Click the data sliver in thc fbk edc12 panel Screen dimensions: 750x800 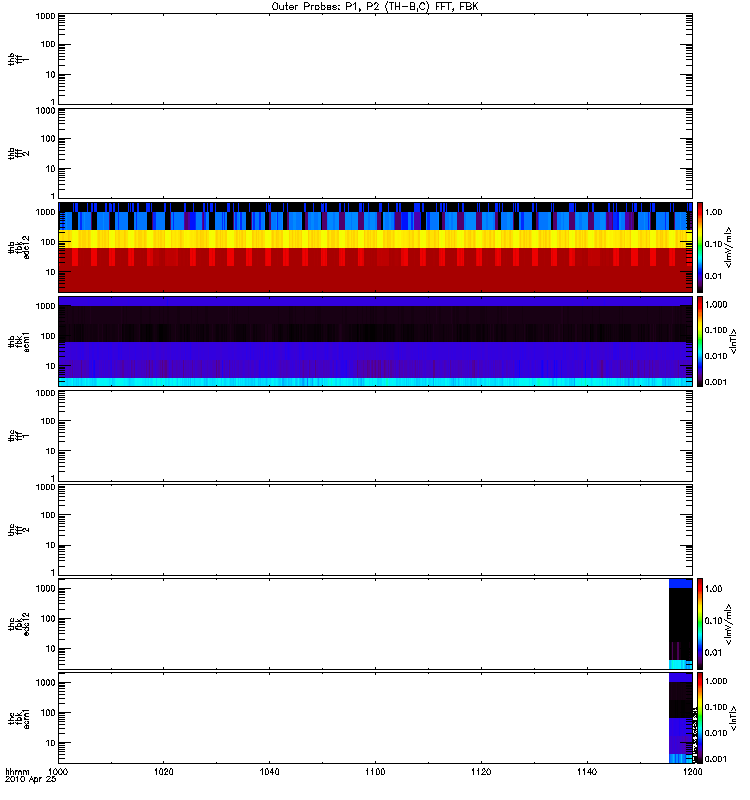[681, 624]
